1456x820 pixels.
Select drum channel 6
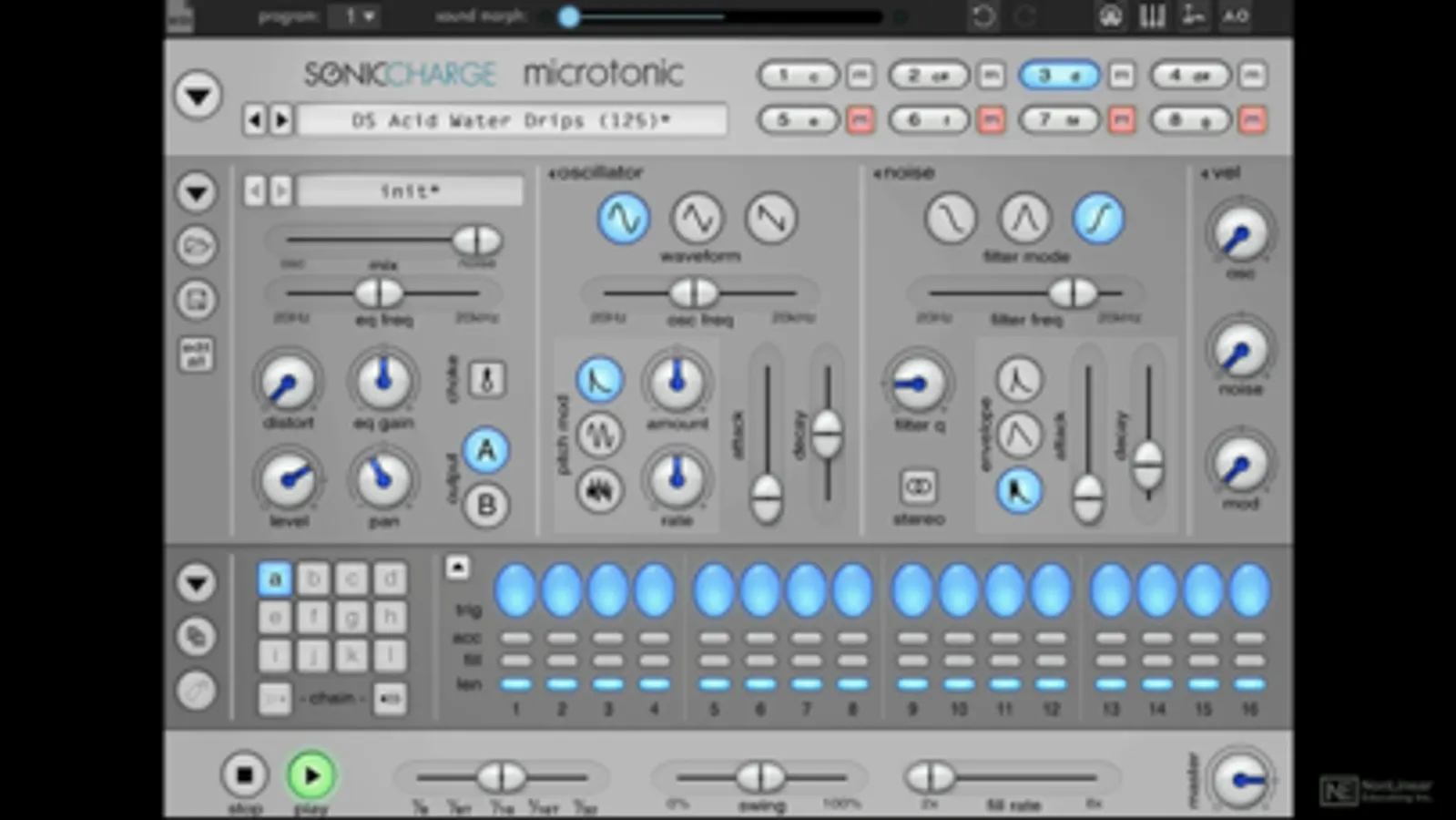point(928,119)
